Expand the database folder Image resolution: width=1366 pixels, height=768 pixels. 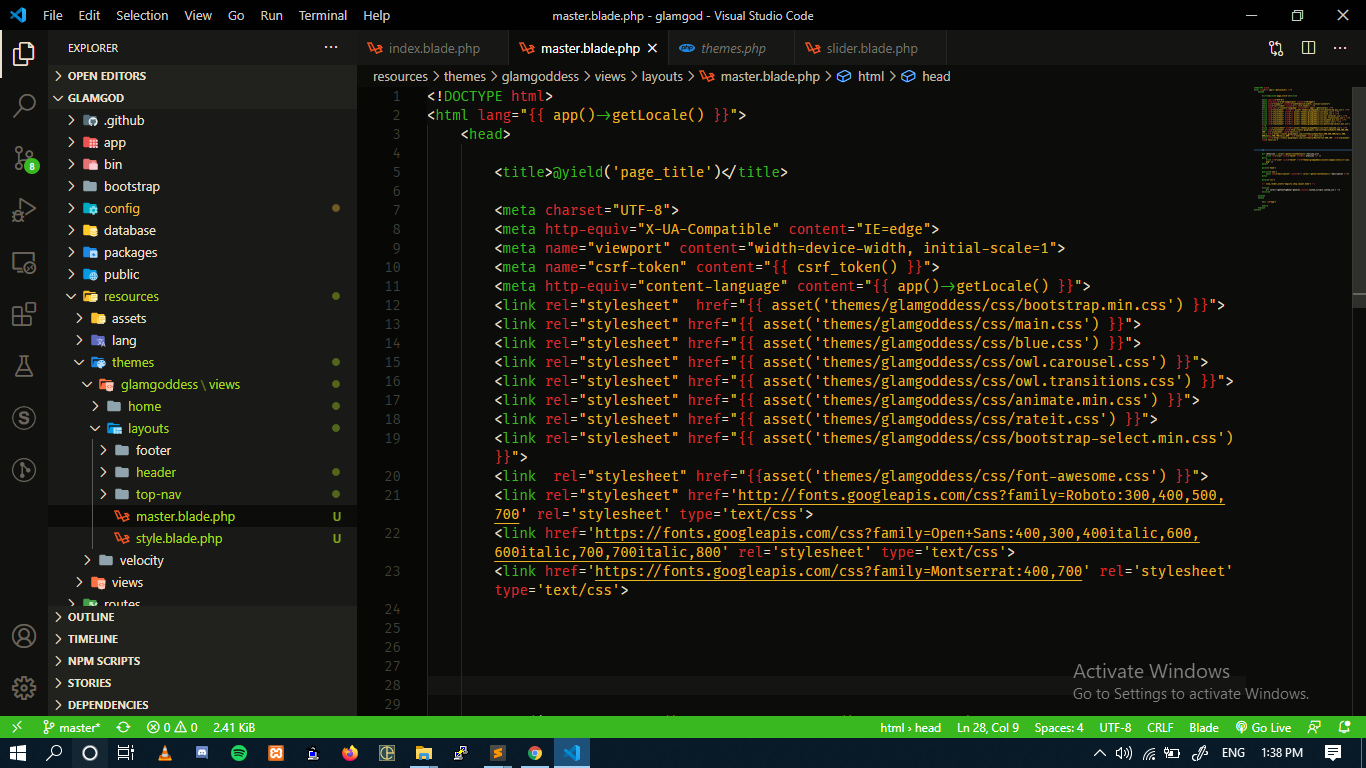(202, 230)
